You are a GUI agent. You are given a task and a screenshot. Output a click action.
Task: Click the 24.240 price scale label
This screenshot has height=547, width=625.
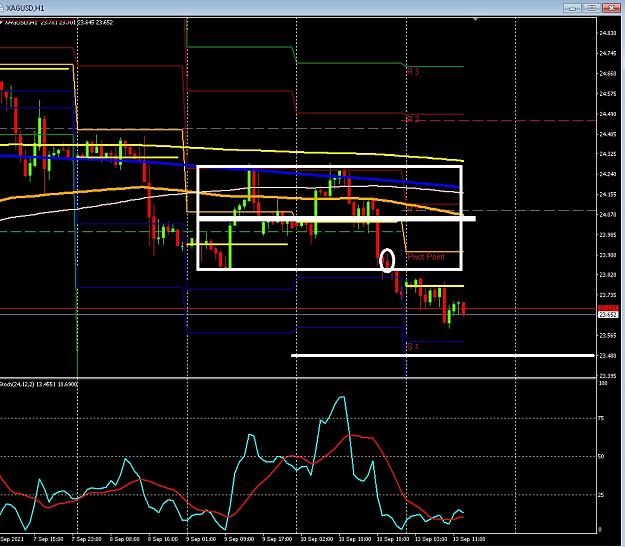[x=608, y=174]
